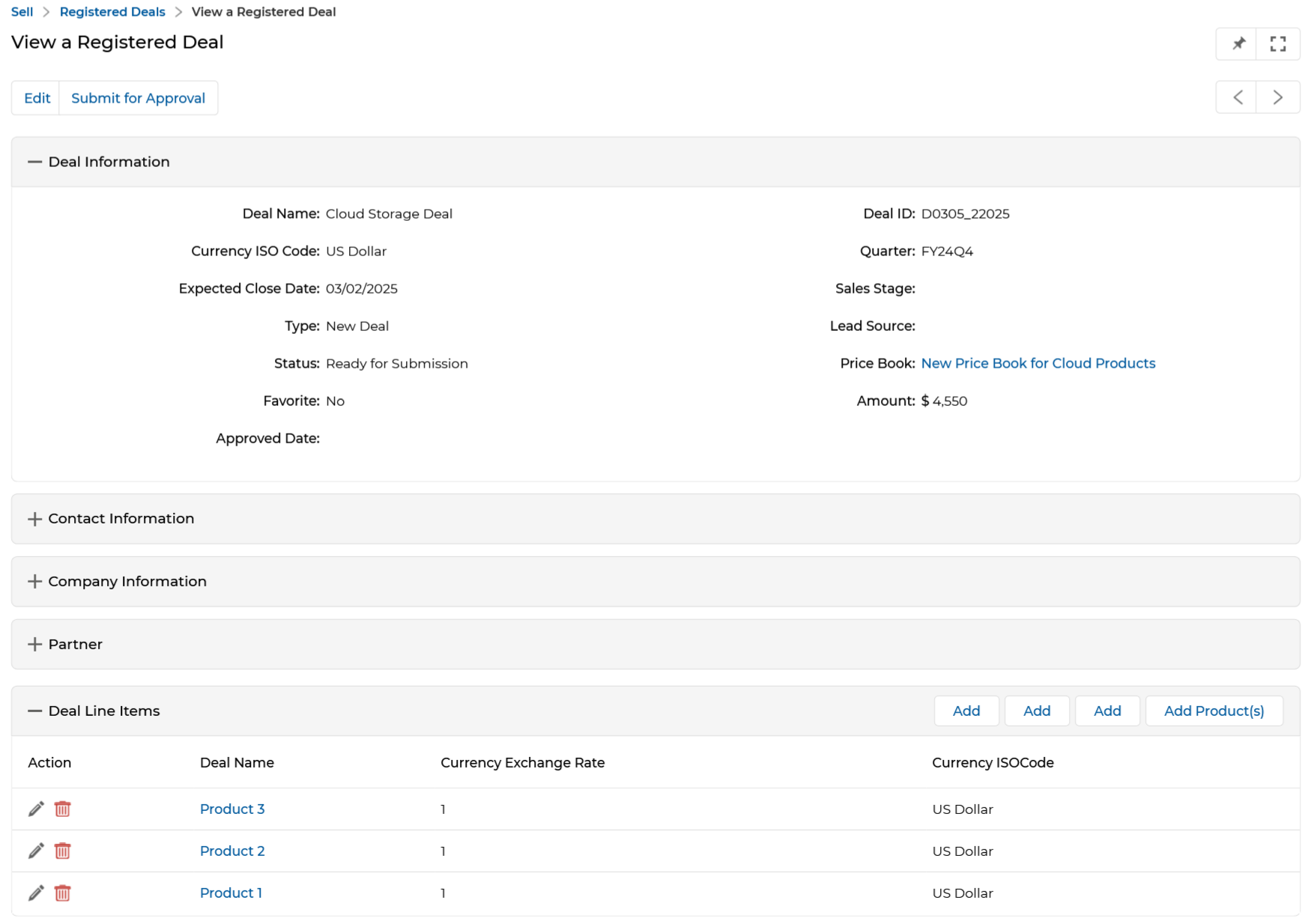Expand the Company Information section
Image resolution: width=1308 pixels, height=924 pixels.
point(34,581)
